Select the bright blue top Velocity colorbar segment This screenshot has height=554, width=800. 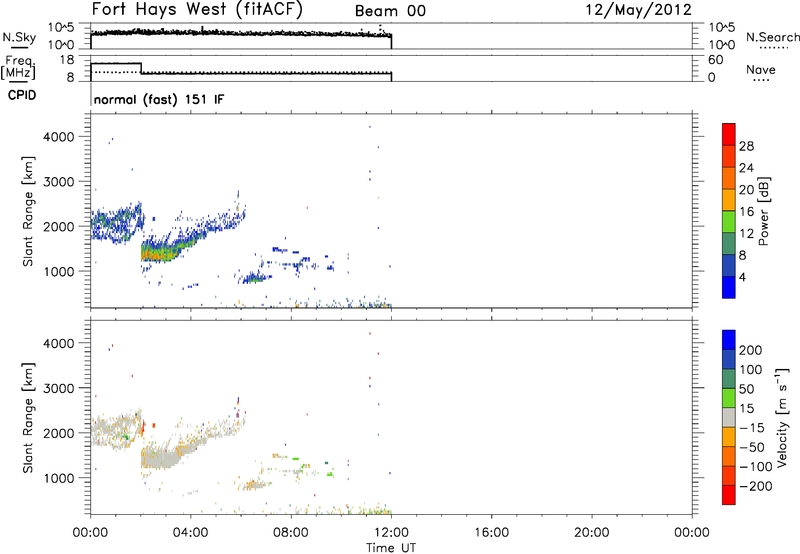[x=729, y=340]
